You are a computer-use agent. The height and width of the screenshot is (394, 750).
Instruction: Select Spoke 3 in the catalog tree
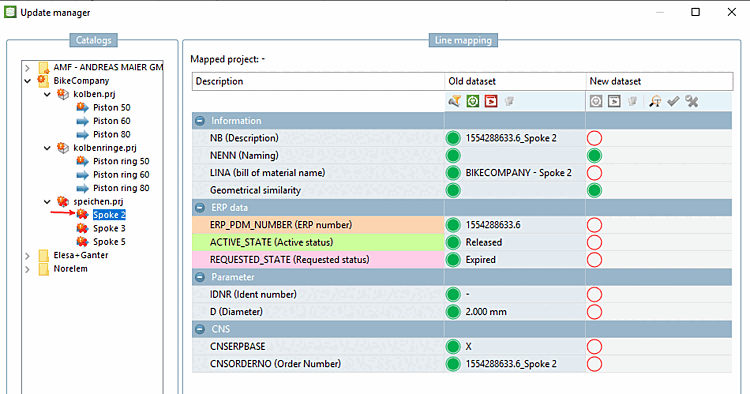pos(109,228)
